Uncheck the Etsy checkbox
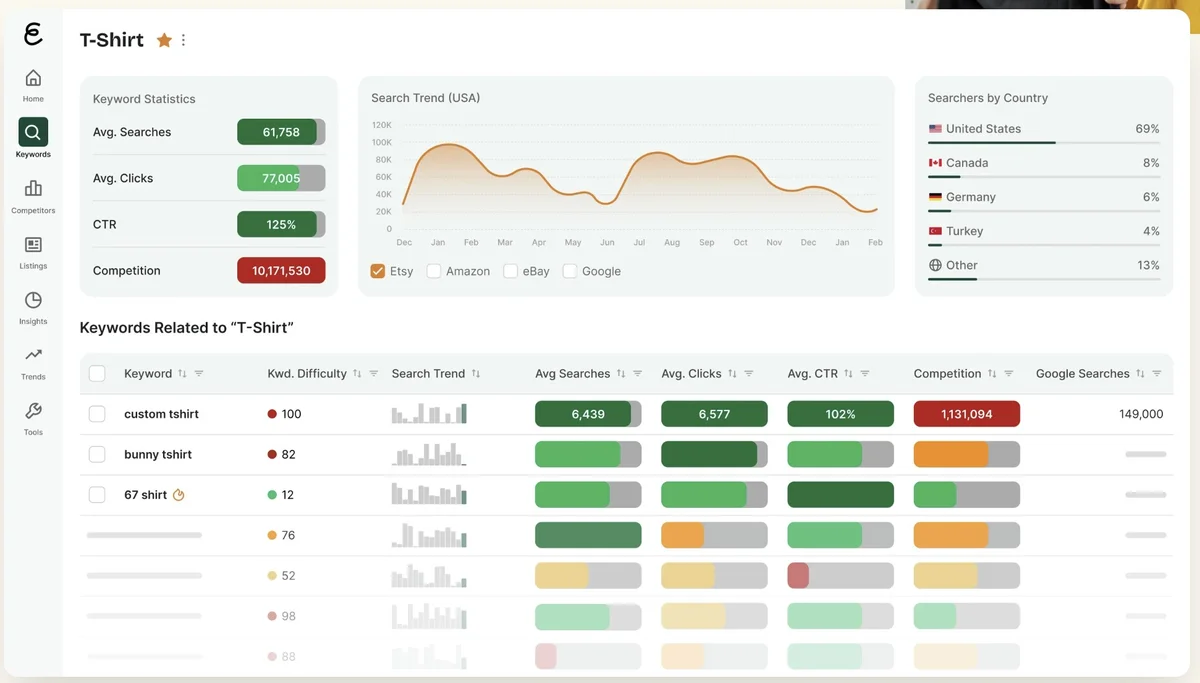 tap(378, 271)
